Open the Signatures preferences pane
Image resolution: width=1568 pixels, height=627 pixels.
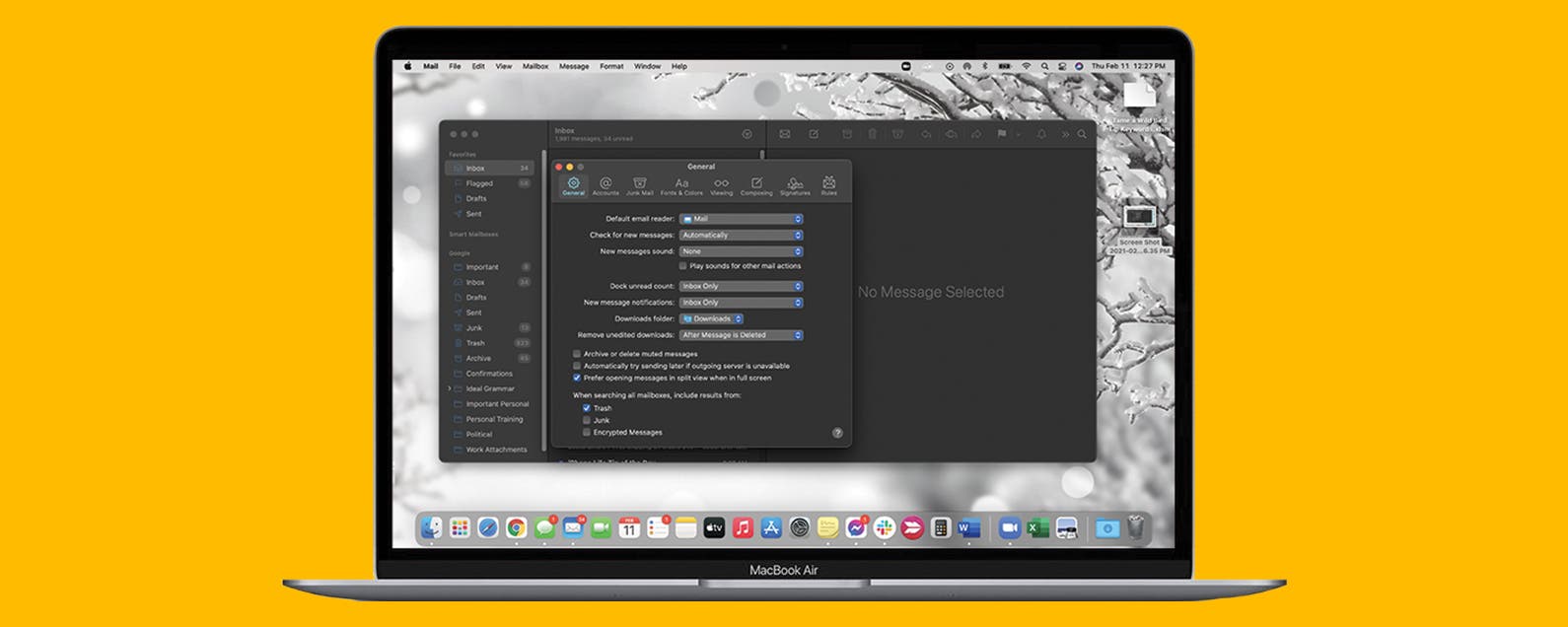click(x=795, y=185)
